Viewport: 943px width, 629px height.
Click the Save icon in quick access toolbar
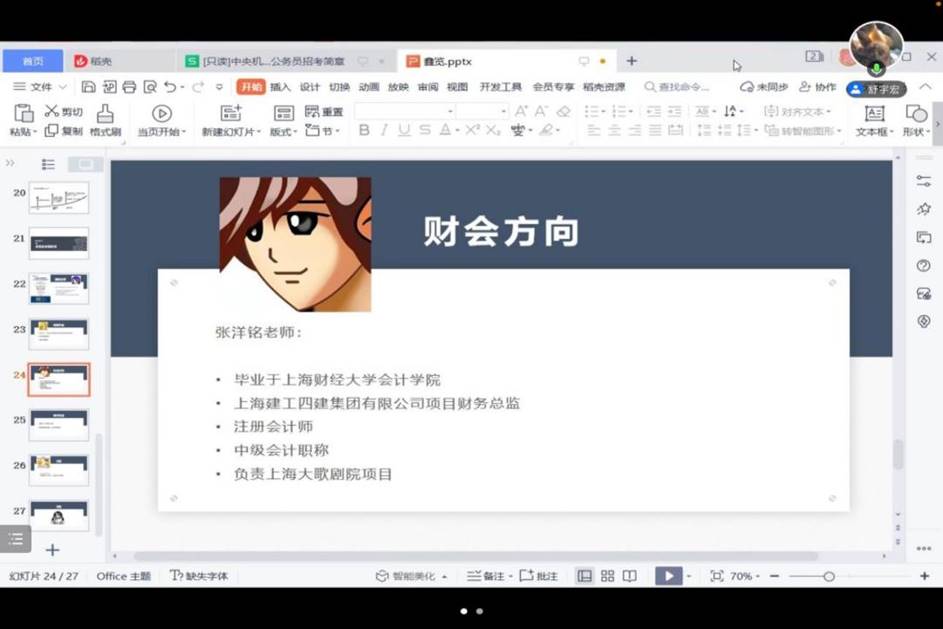pyautogui.click(x=89, y=87)
